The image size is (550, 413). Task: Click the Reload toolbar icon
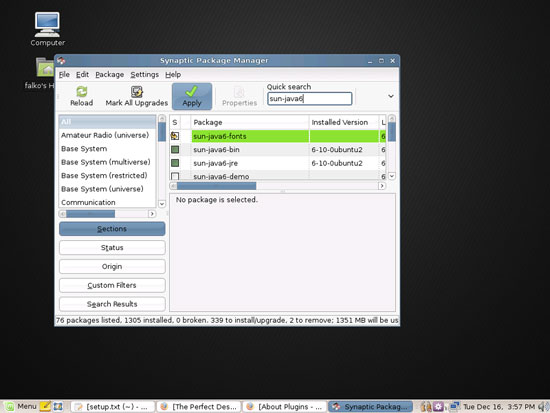click(82, 96)
